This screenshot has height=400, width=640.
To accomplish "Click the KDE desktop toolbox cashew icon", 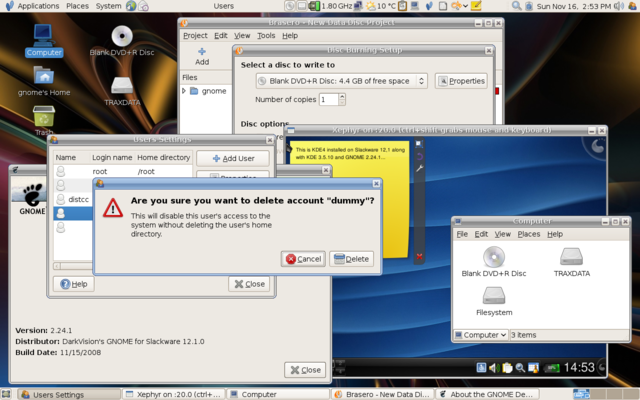I will (x=597, y=146).
